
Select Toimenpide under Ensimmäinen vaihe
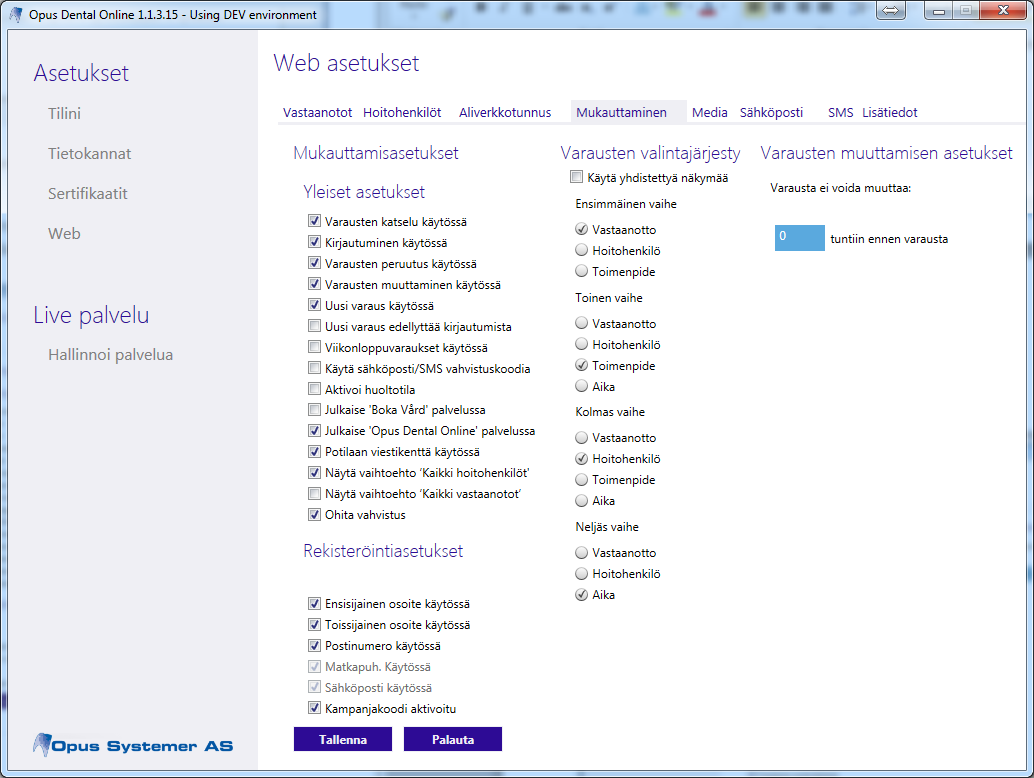click(582, 271)
